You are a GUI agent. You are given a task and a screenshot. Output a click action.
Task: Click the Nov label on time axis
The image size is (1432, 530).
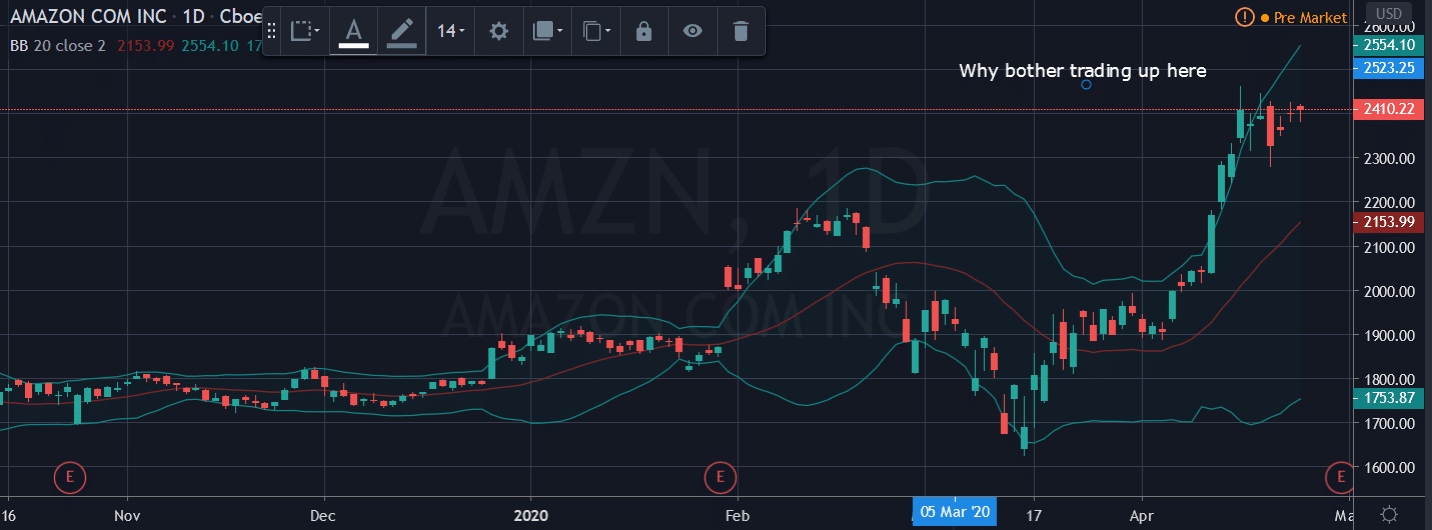127,517
